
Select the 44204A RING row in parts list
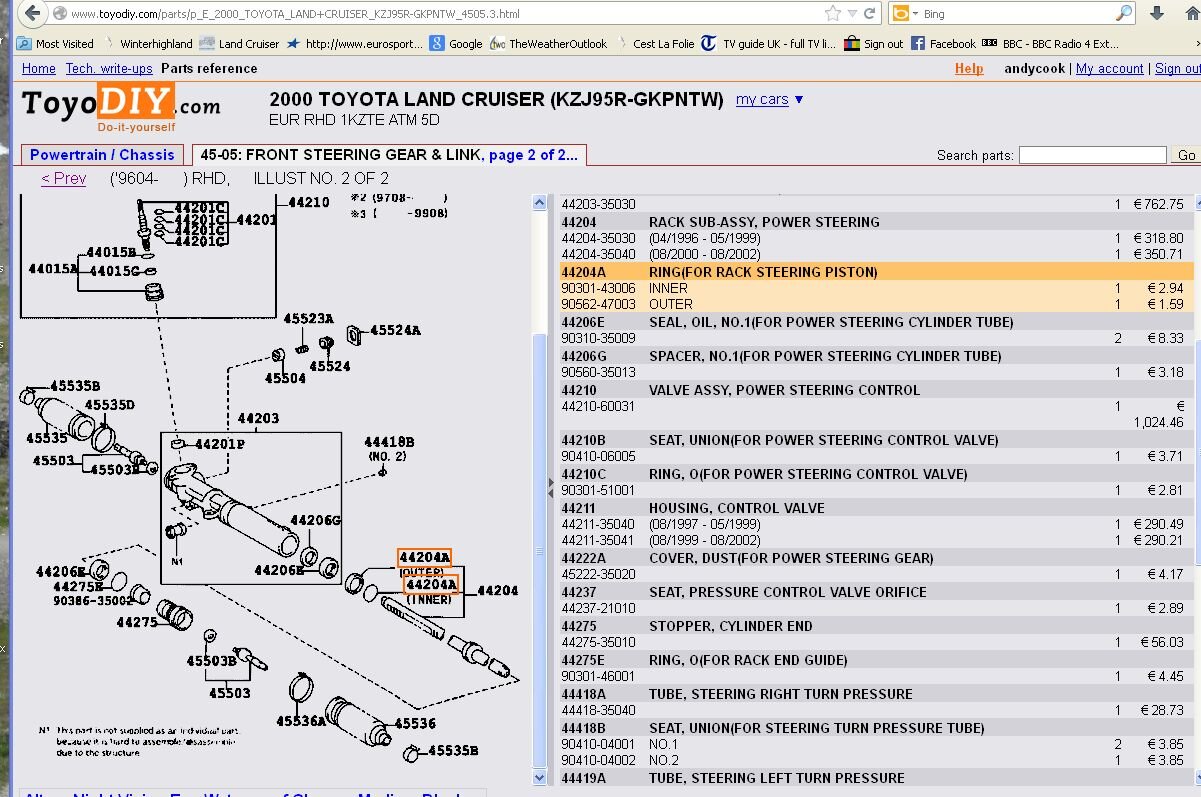876,272
